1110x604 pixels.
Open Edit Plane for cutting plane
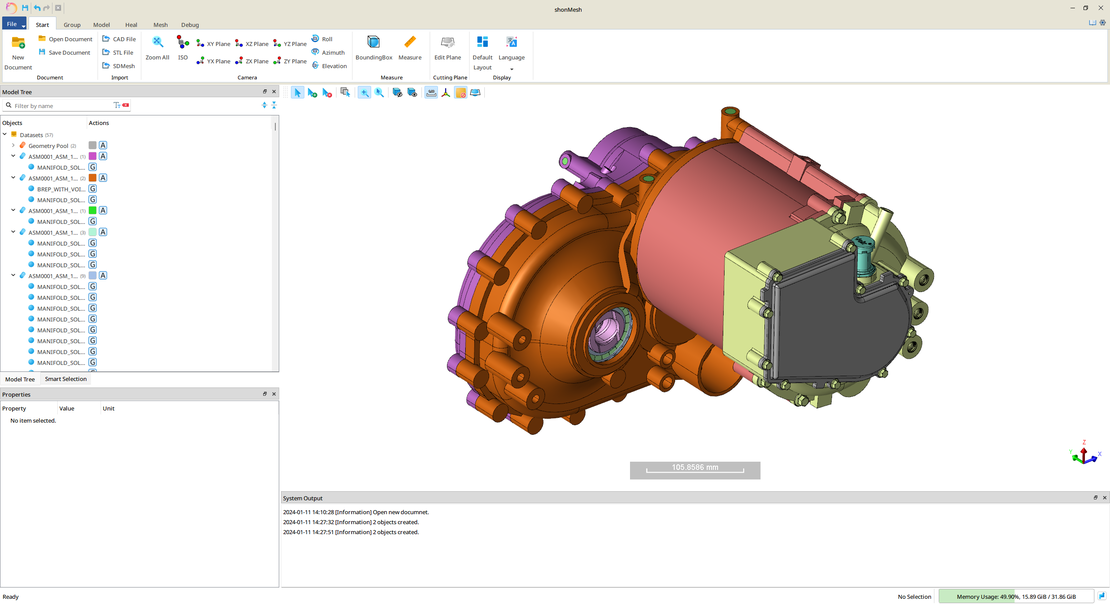(447, 48)
